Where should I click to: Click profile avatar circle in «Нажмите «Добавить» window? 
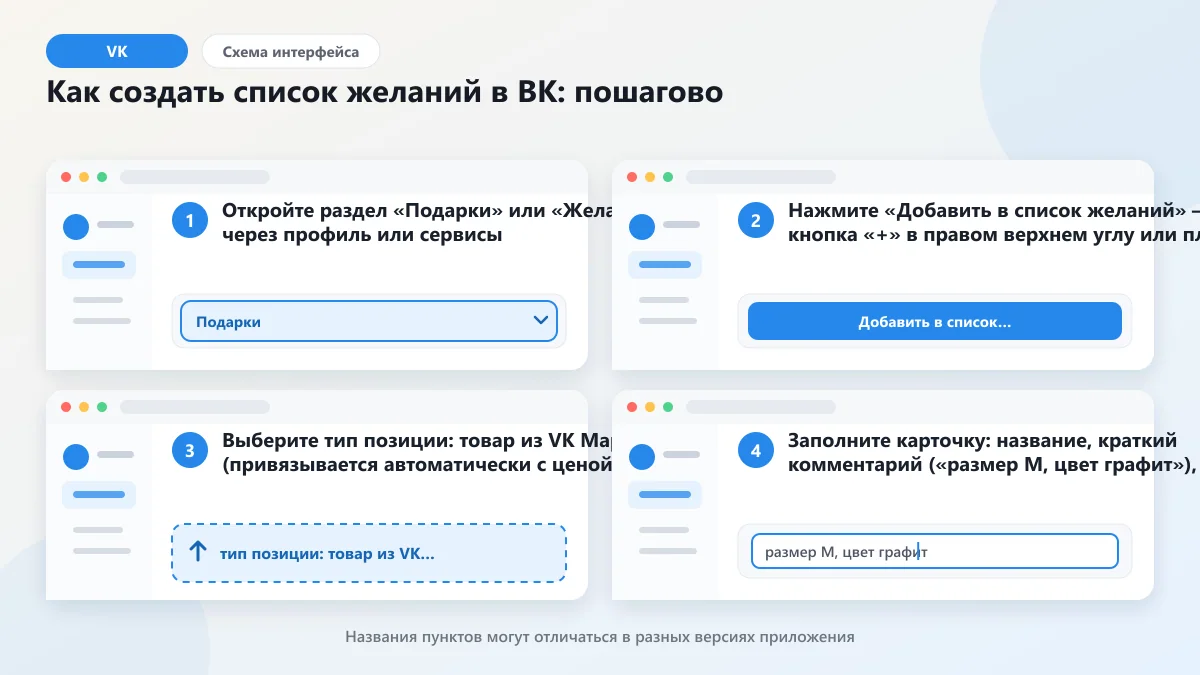point(642,227)
